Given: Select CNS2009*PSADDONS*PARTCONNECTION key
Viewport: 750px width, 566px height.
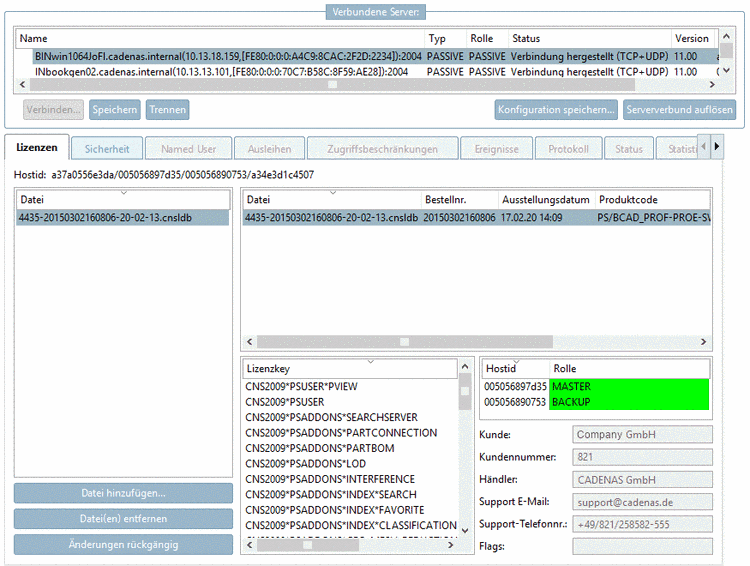Looking at the screenshot, I should coord(350,433).
